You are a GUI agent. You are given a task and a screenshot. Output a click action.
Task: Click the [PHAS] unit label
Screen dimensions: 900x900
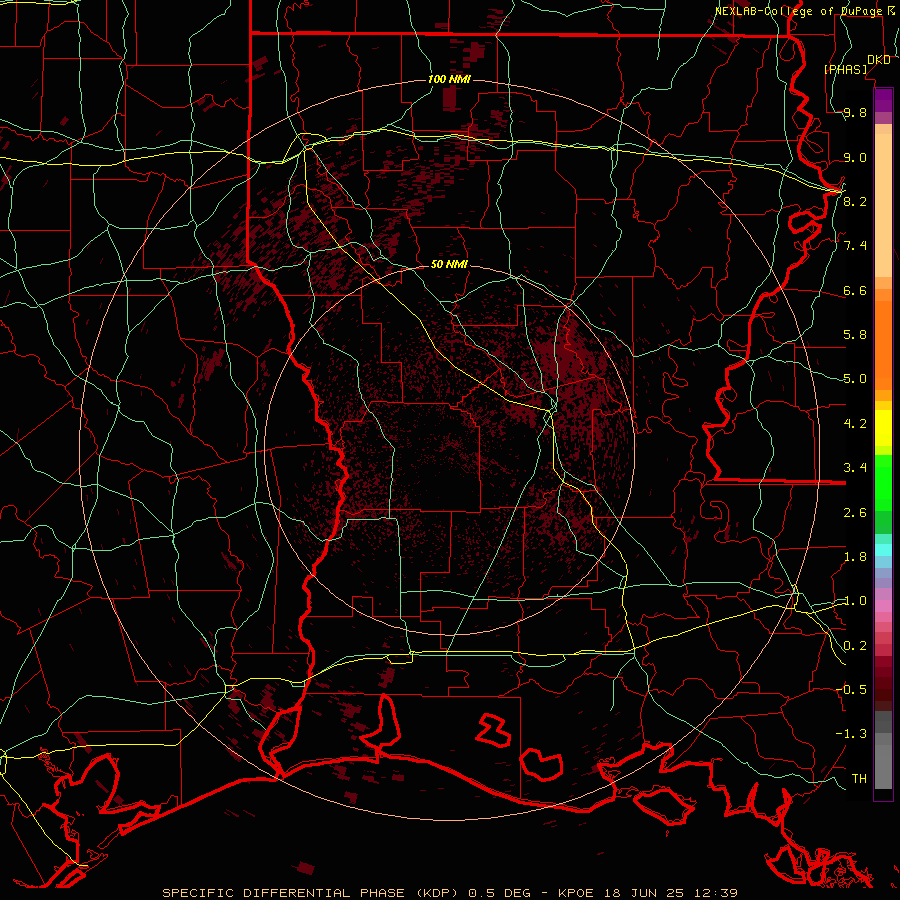coord(845,69)
